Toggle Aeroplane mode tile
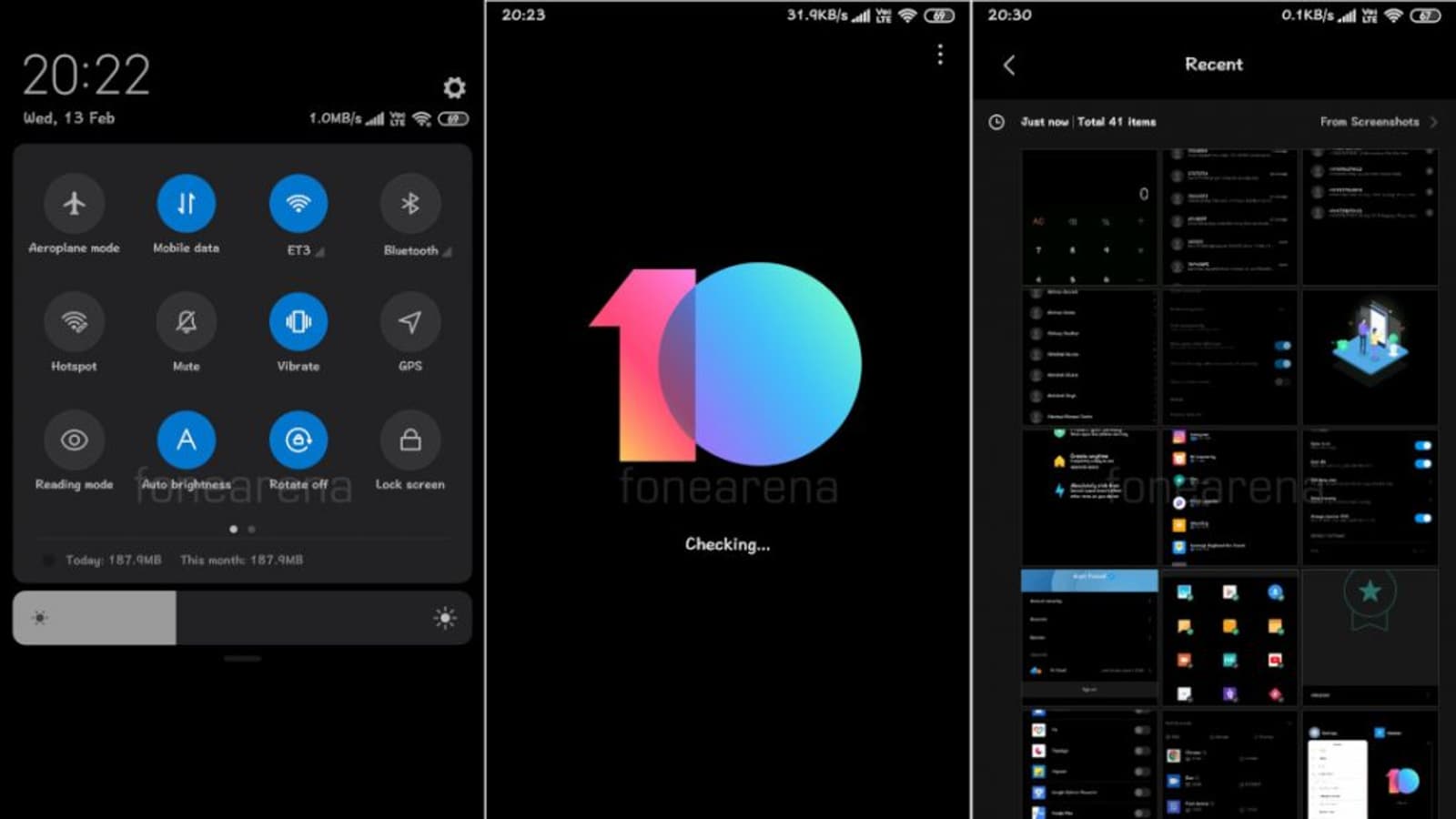Viewport: 1456px width, 819px height. [x=75, y=203]
